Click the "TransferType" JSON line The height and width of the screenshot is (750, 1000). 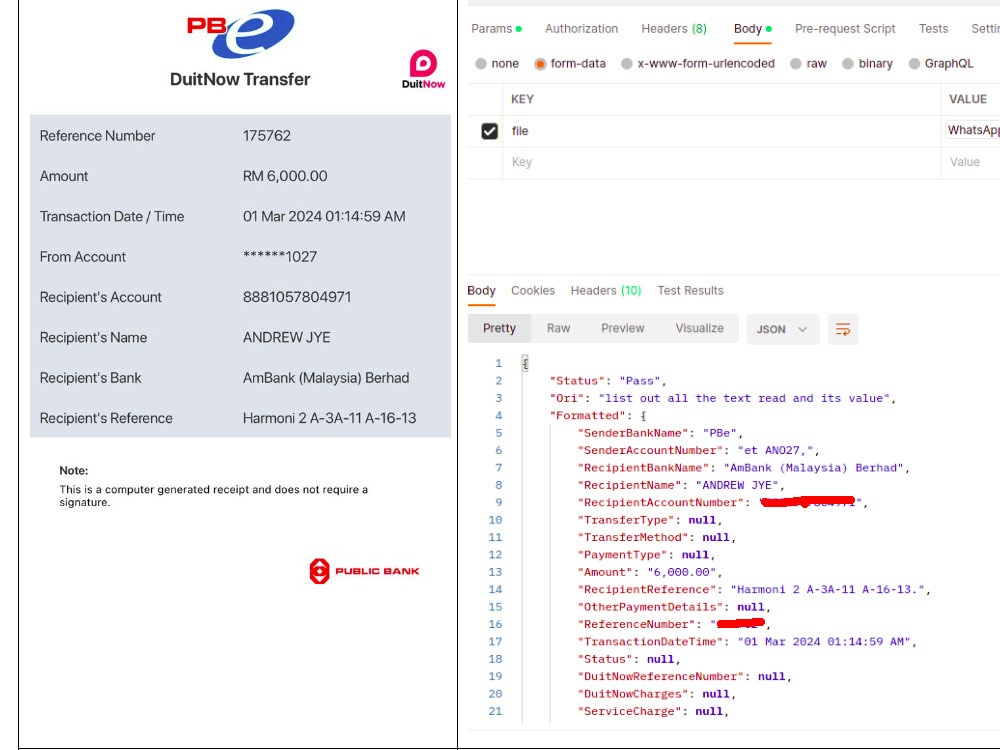(x=649, y=520)
